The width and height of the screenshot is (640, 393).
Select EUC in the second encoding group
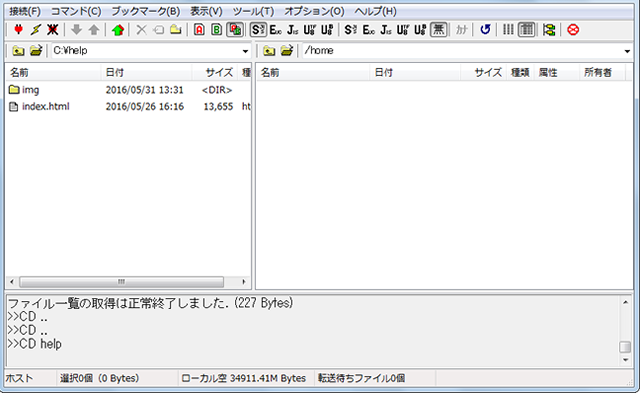coord(369,30)
